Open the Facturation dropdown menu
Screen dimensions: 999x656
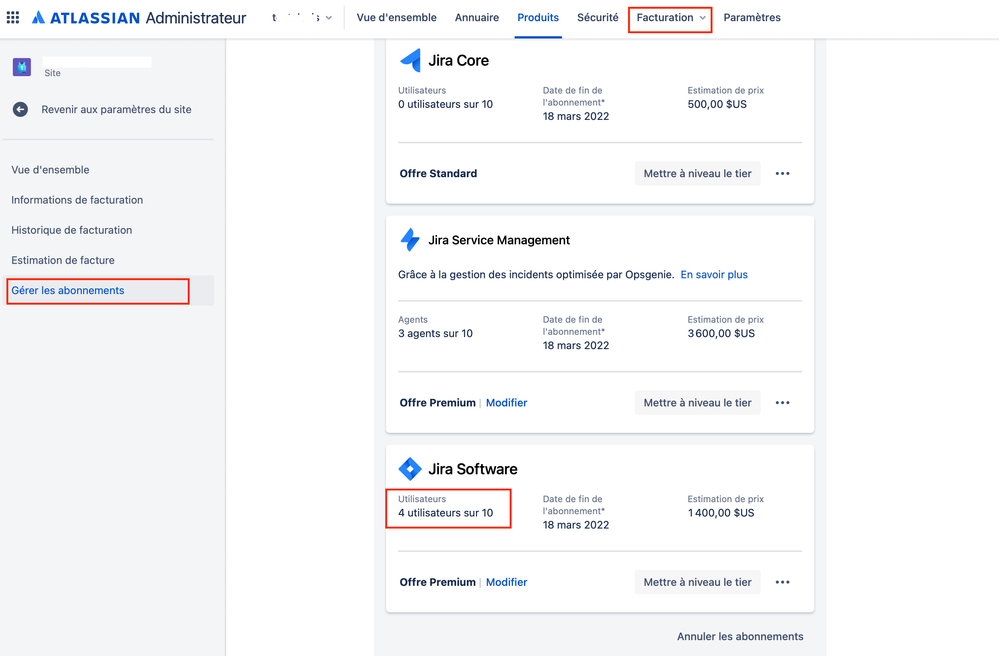pyautogui.click(x=670, y=18)
